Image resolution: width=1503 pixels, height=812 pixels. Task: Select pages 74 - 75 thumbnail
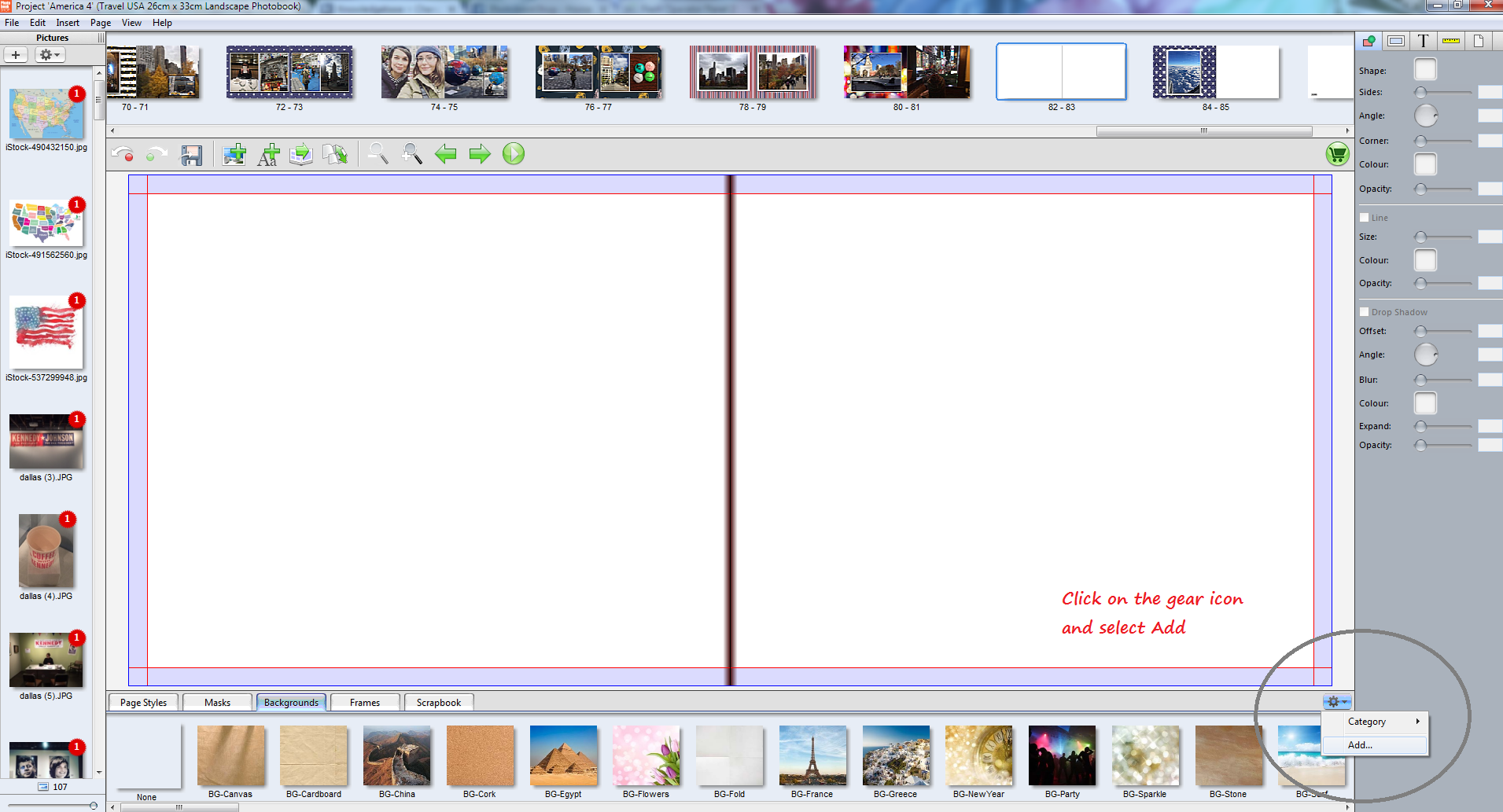coord(444,72)
